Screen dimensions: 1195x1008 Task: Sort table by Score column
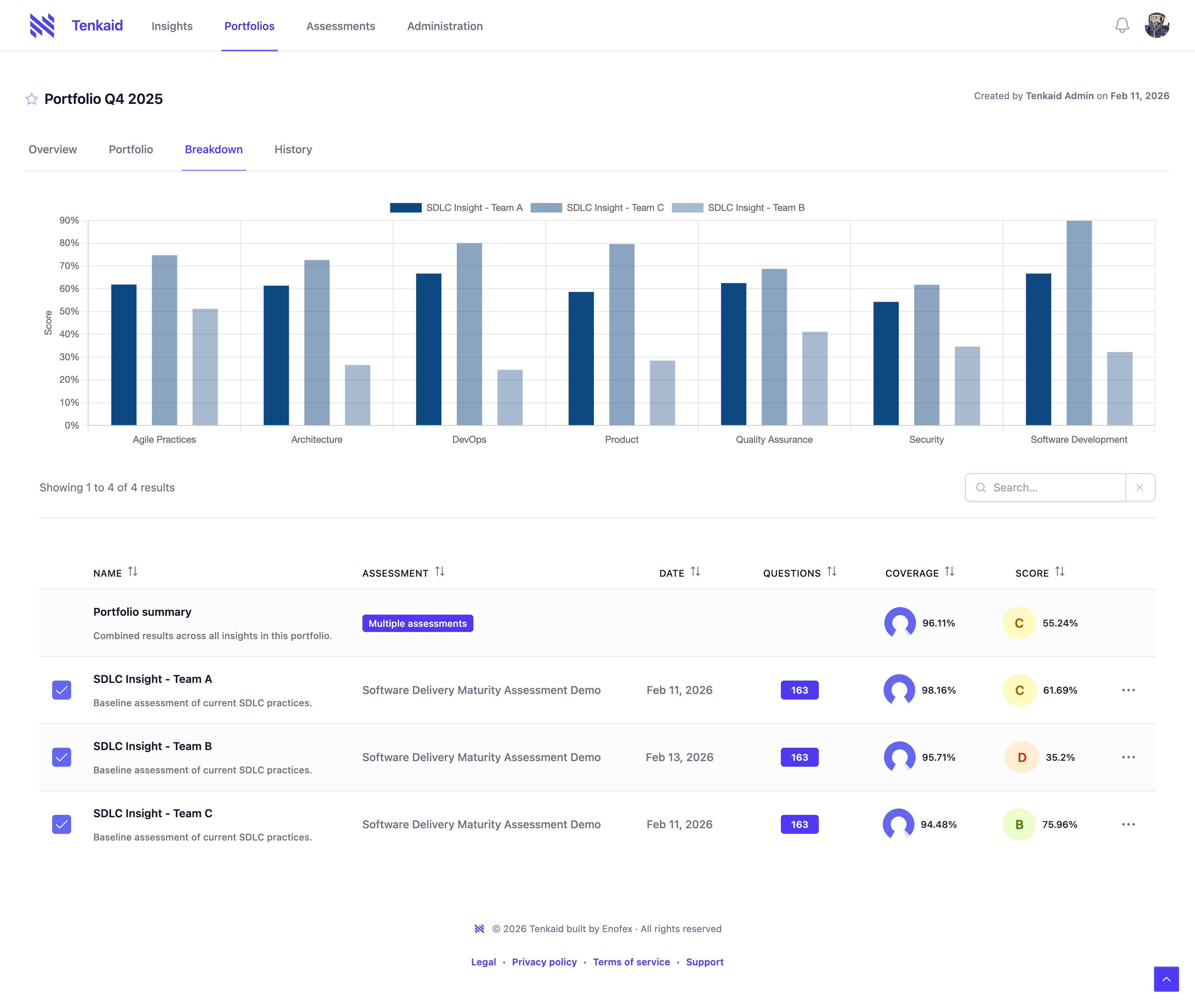pyautogui.click(x=1059, y=572)
